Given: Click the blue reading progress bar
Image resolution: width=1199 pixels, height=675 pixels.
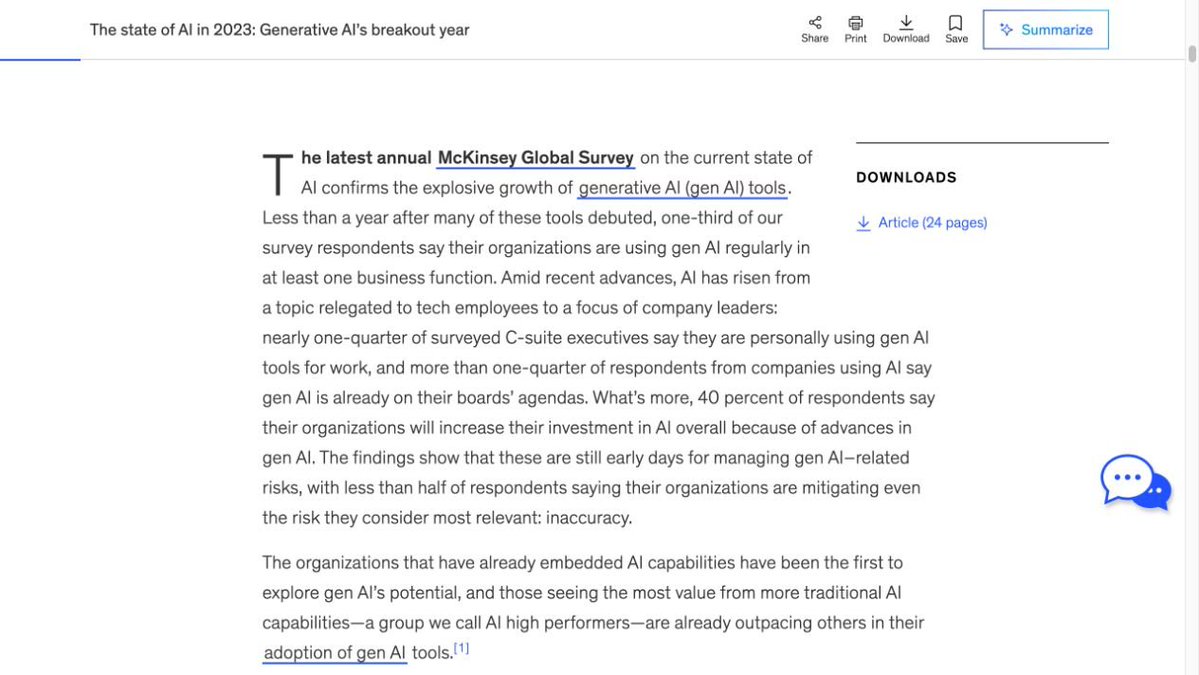Looking at the screenshot, I should tap(40, 60).
